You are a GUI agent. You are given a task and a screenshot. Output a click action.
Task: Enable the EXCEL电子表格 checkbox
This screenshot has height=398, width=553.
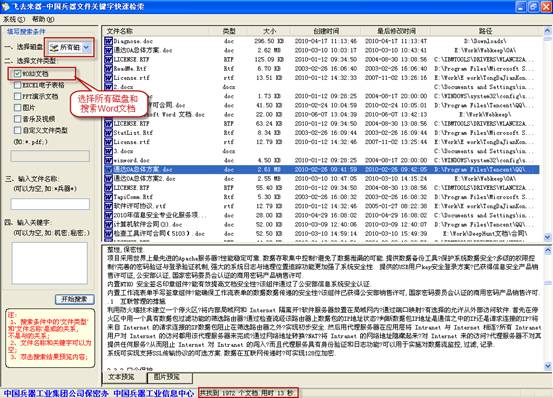click(x=17, y=85)
